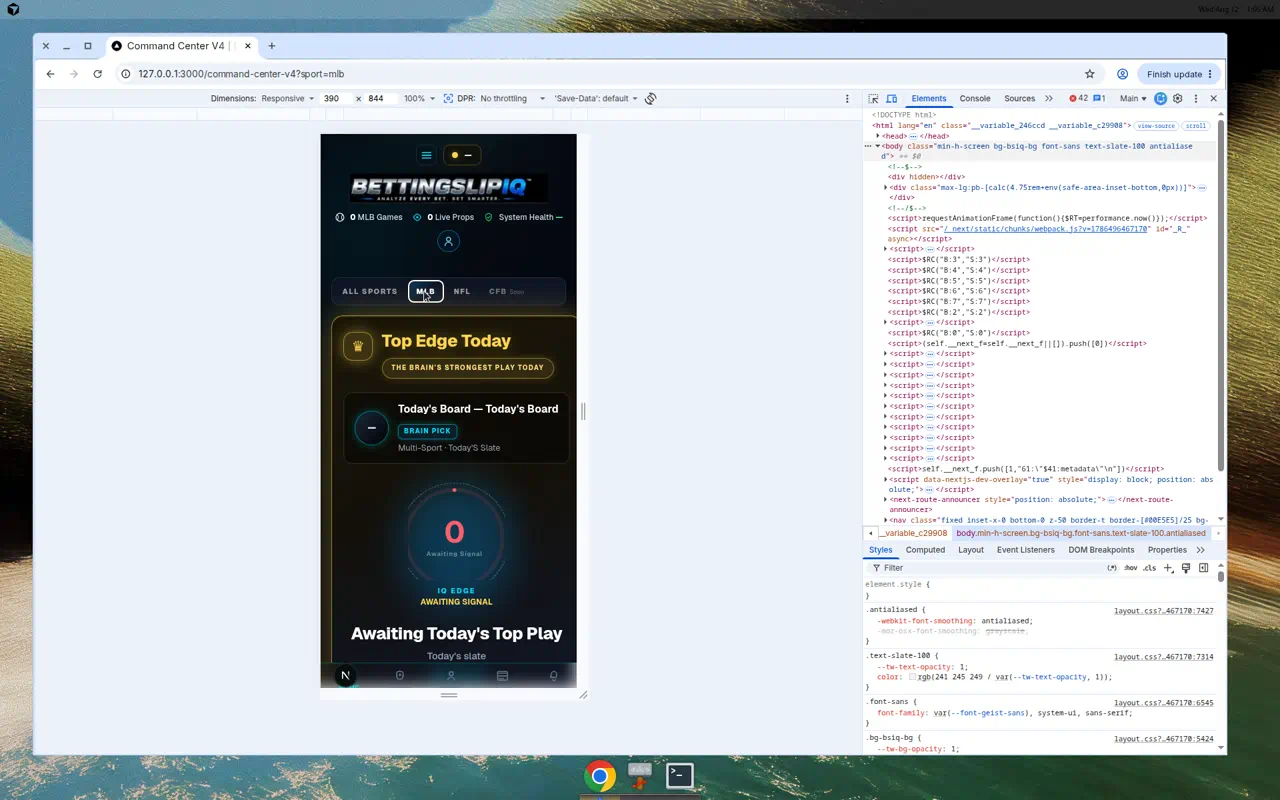This screenshot has height=800, width=1280.
Task: Open the Save-Data default dropdown
Action: coord(596,99)
